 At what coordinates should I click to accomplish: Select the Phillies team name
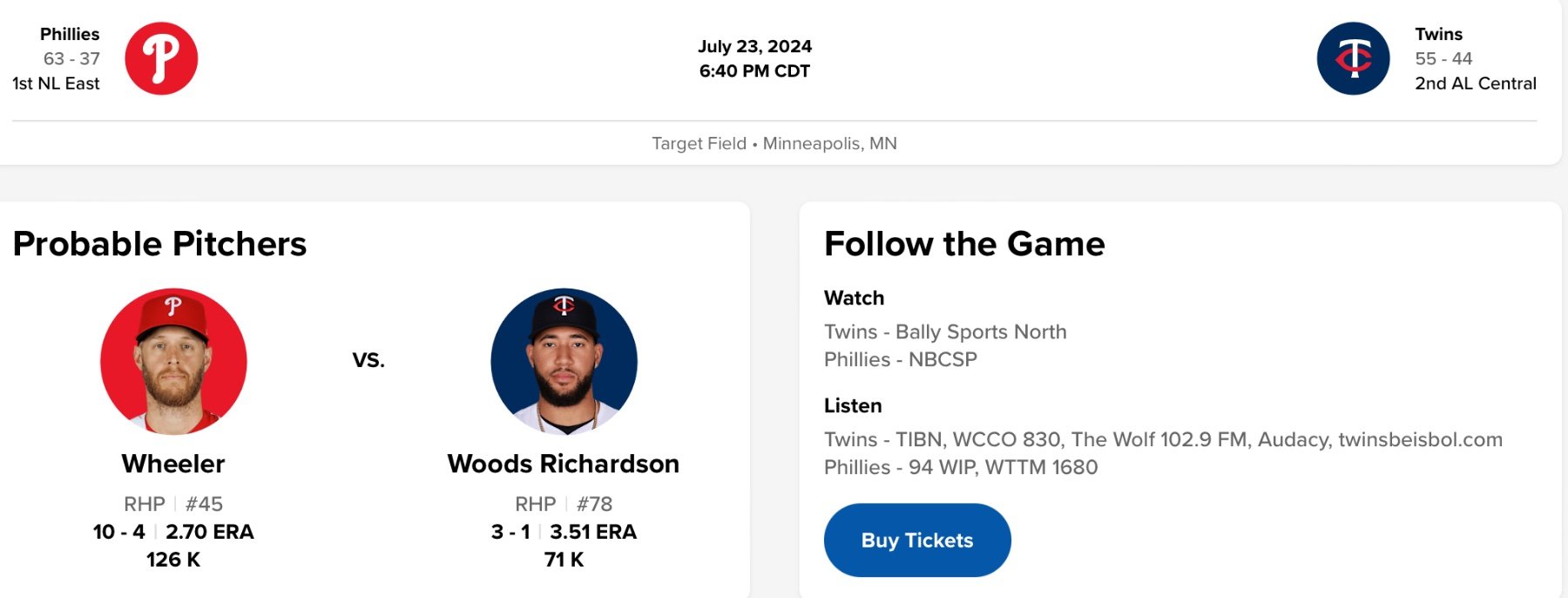tap(70, 34)
